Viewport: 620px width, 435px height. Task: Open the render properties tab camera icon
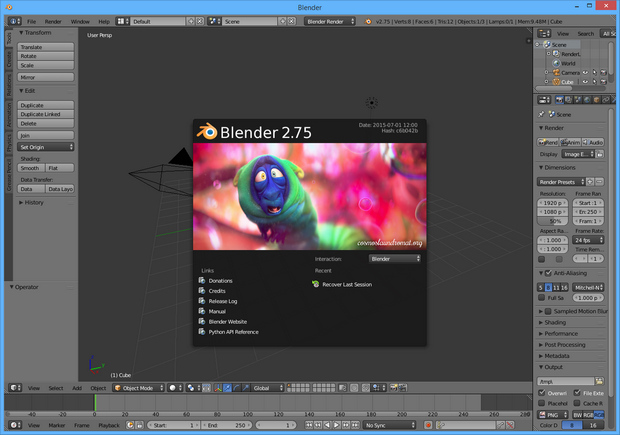pos(559,100)
